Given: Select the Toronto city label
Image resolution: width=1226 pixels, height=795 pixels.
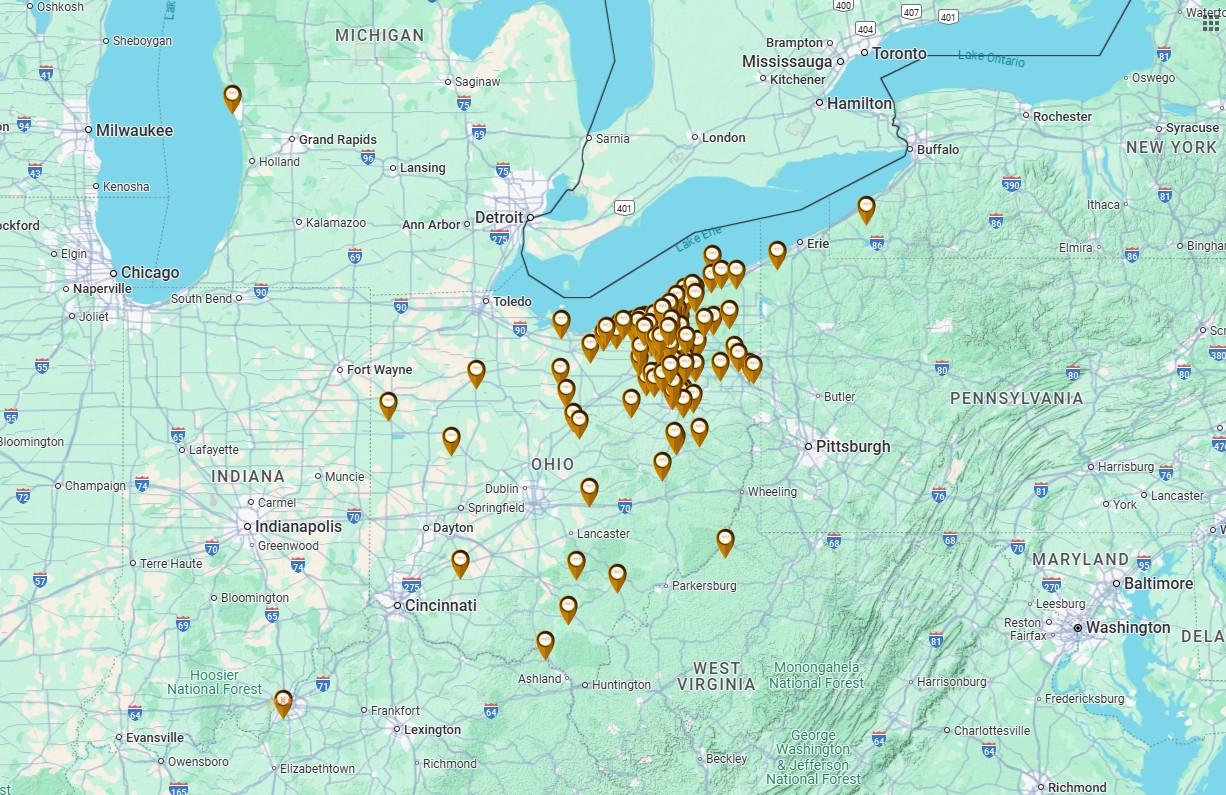Looking at the screenshot, I should coord(899,54).
